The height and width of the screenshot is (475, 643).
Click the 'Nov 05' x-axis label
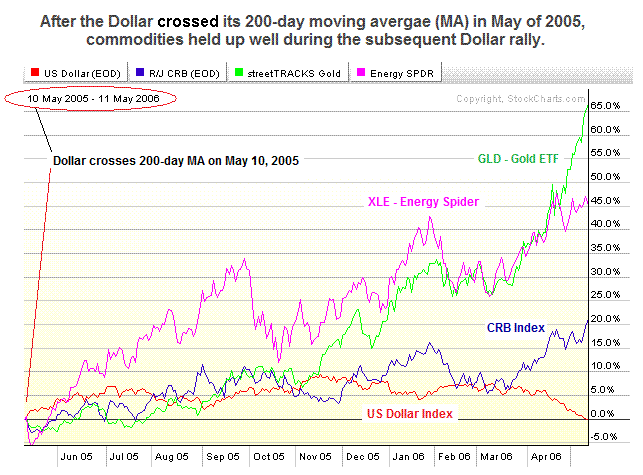[315, 457]
